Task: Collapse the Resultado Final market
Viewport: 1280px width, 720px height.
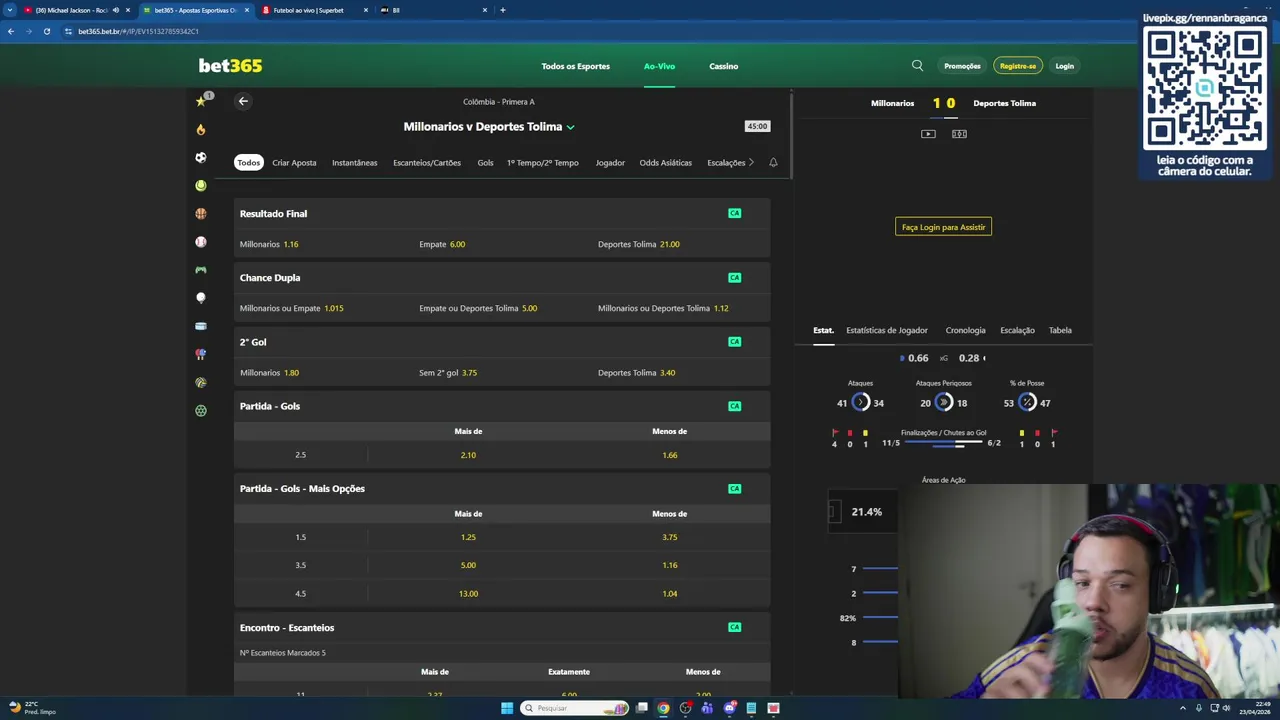Action: (x=502, y=213)
